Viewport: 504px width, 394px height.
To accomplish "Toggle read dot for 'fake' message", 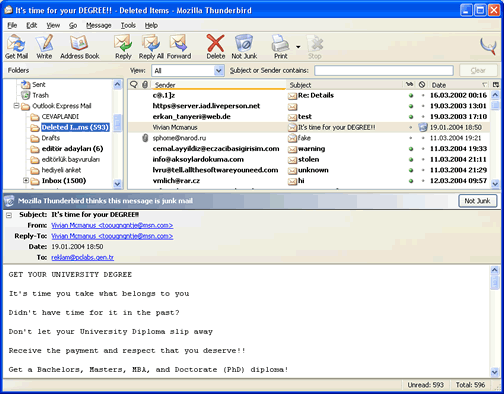I will (411, 138).
